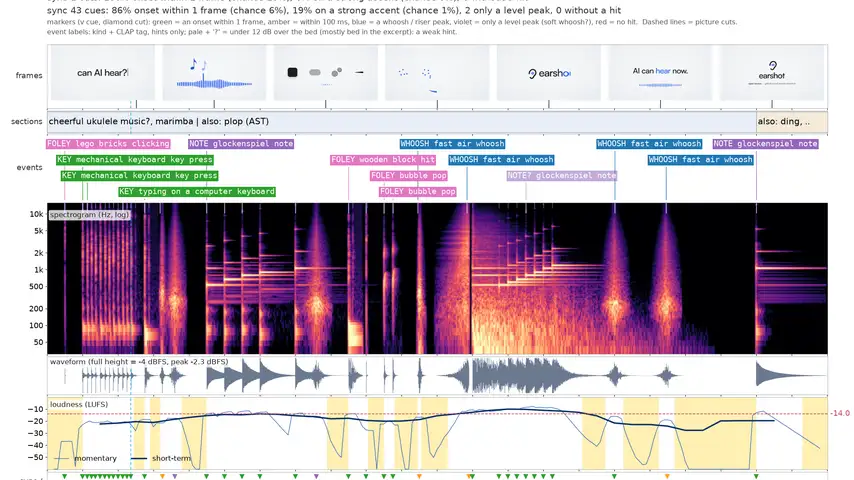
Task: Click the '1k' spectrogram frequency tick
Action: (38, 270)
